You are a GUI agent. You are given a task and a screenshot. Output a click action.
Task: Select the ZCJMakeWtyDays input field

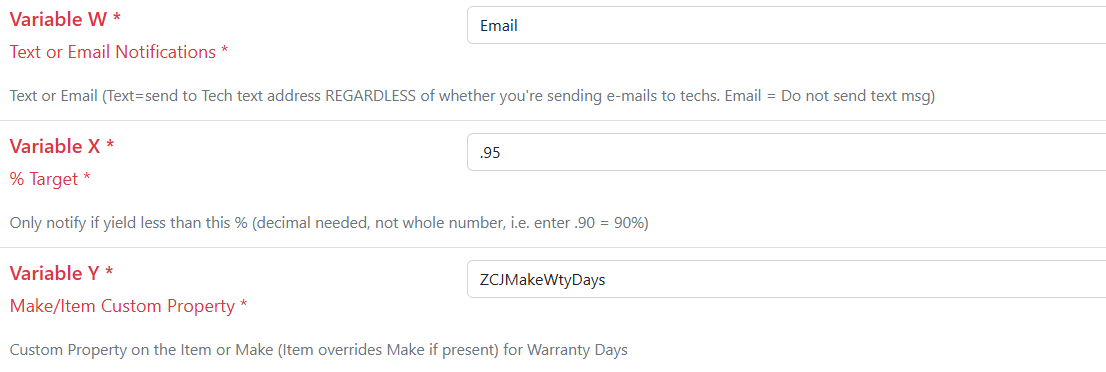click(786, 280)
